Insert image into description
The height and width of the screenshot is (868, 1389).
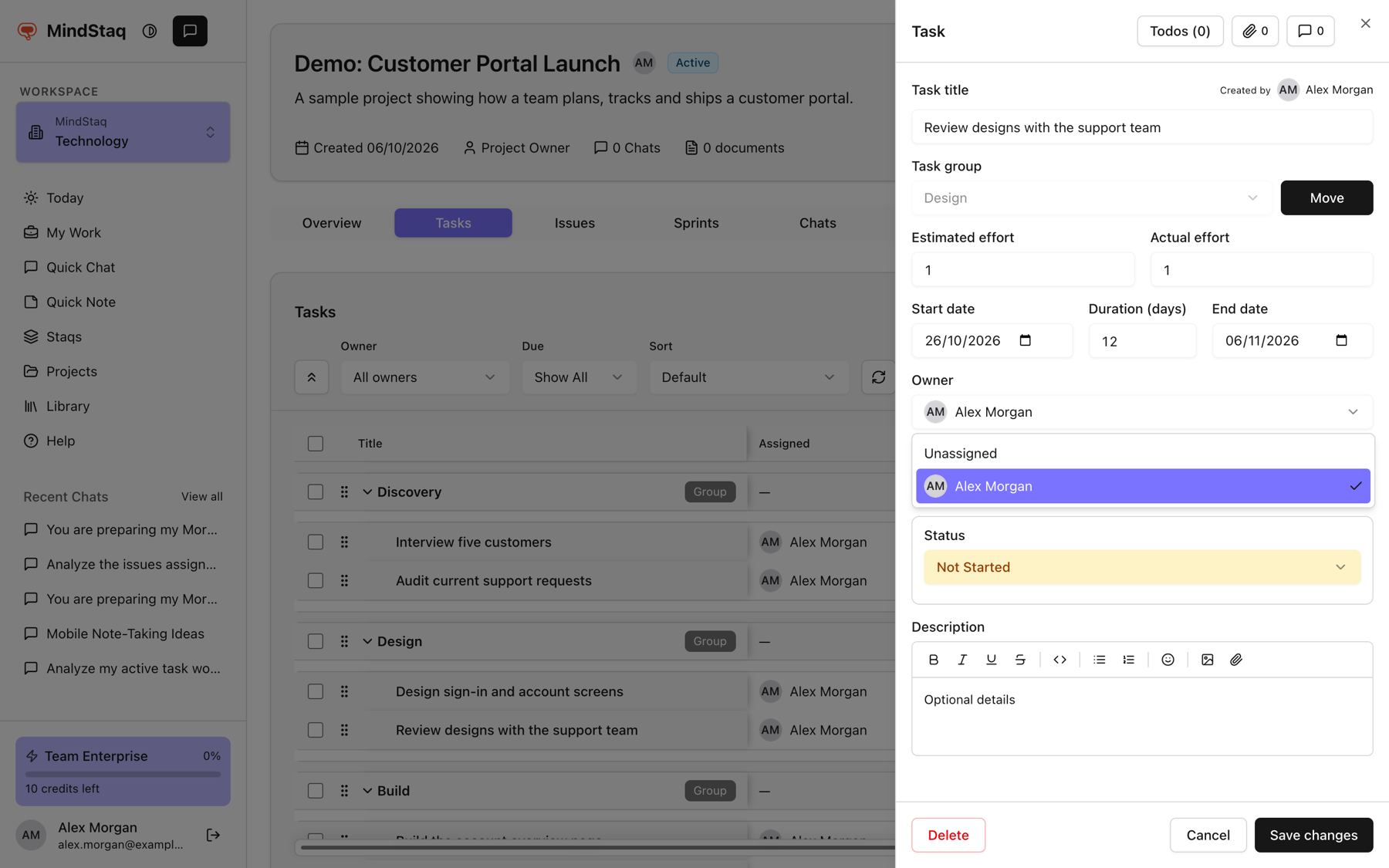point(1208,660)
